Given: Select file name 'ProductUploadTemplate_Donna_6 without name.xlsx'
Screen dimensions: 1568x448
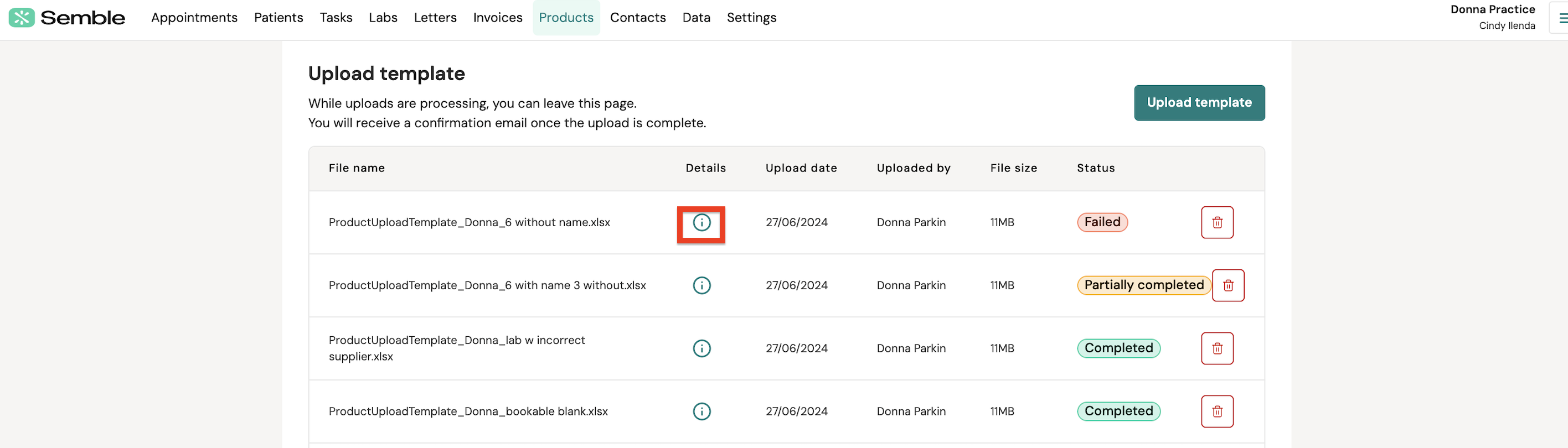Looking at the screenshot, I should pos(469,222).
